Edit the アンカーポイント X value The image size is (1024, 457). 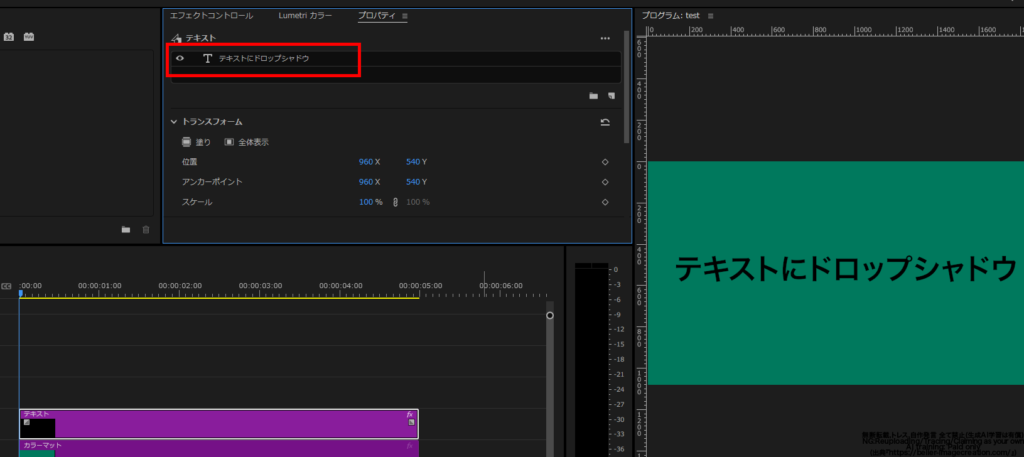coord(366,182)
